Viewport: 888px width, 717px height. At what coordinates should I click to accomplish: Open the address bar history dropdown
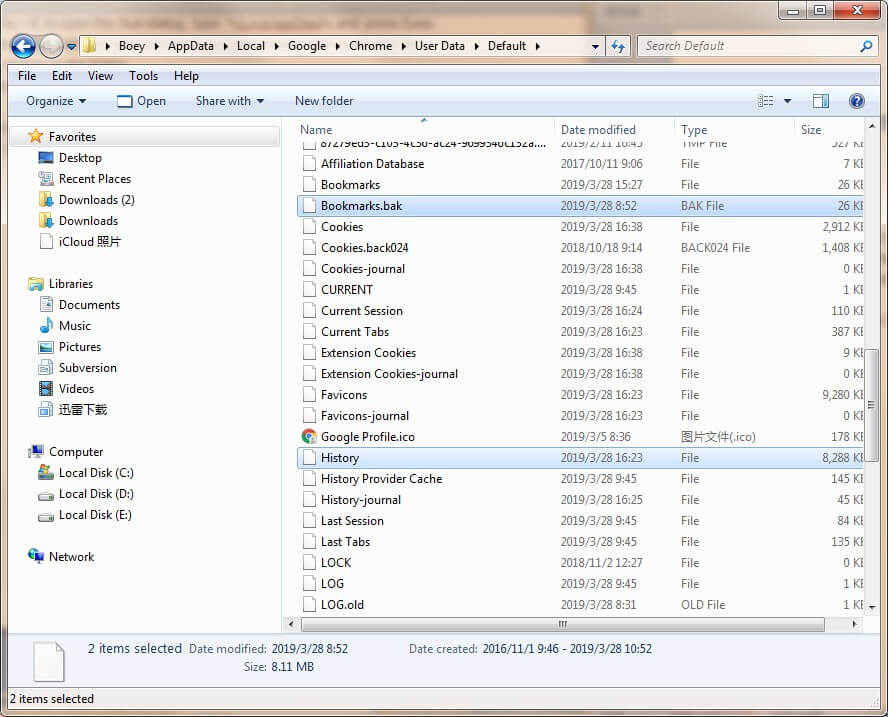pos(595,46)
